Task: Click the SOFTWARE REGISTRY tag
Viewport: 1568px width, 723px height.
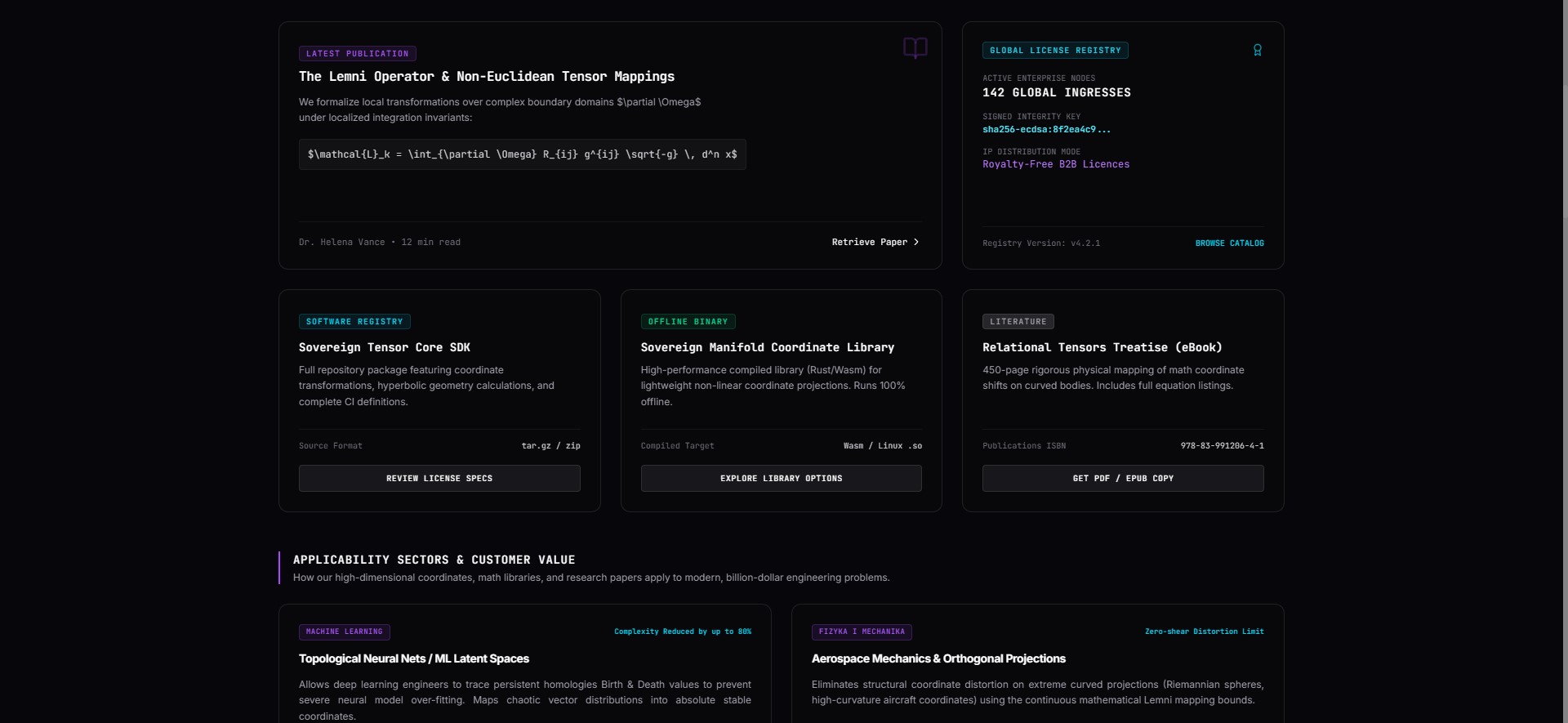Action: click(354, 322)
